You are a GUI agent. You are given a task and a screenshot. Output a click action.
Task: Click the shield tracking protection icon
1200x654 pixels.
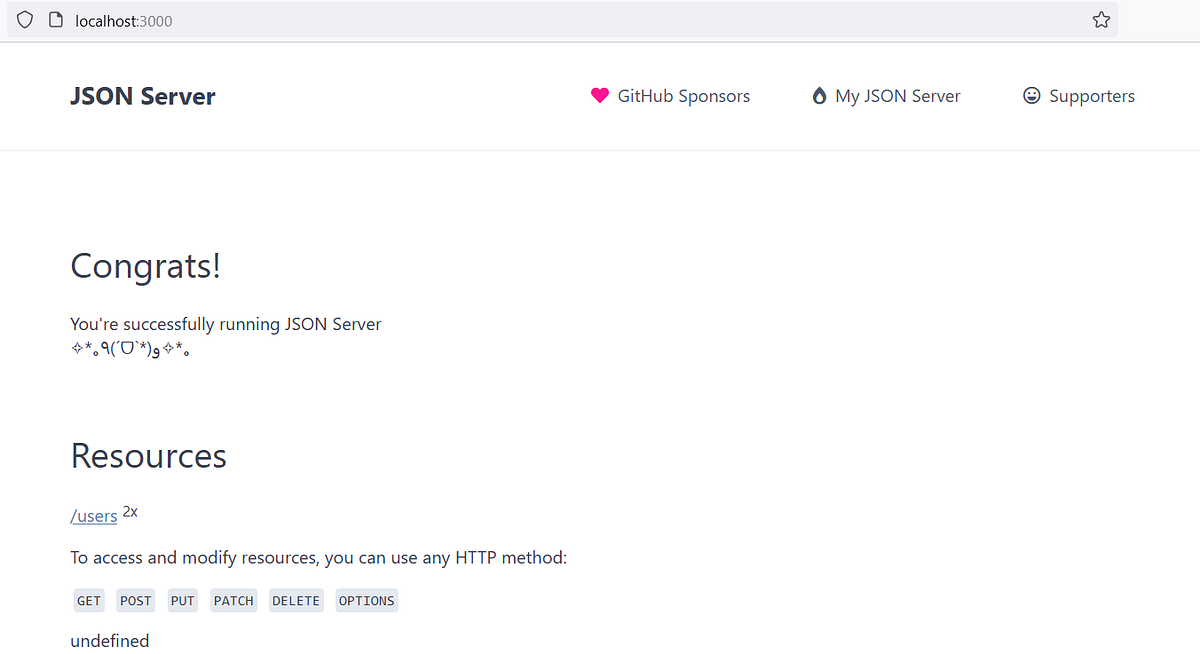[25, 20]
